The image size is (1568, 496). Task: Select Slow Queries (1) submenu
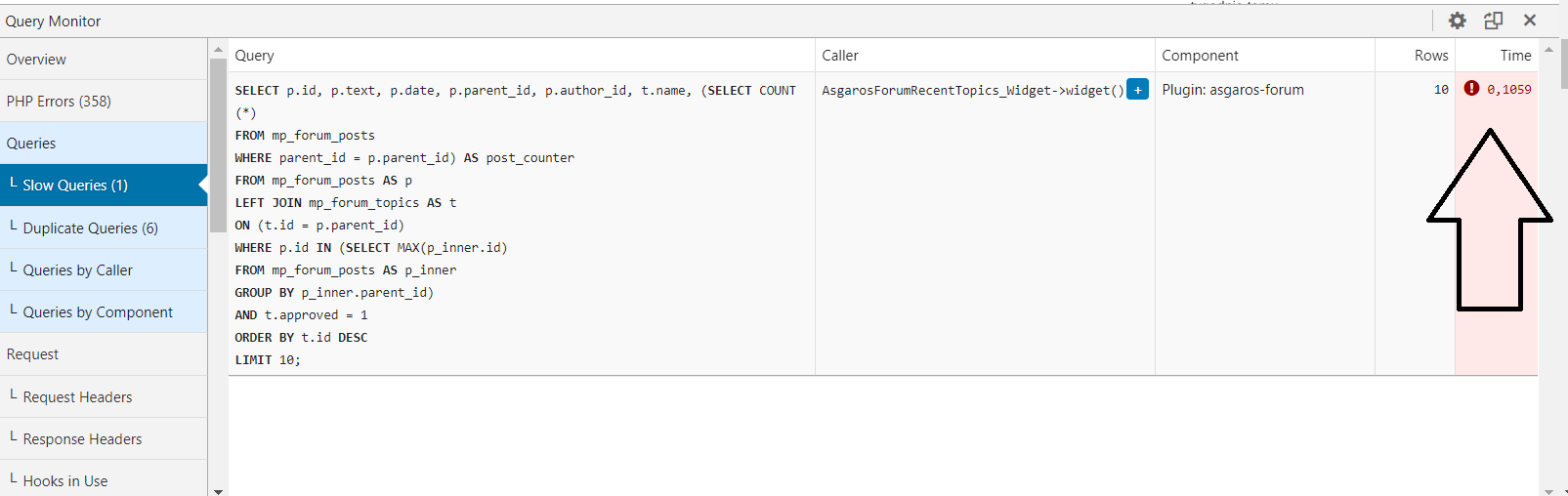tap(75, 186)
